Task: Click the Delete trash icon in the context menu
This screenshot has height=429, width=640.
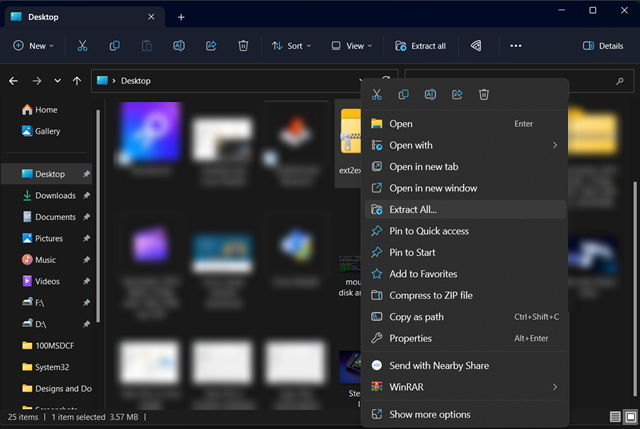Action: (484, 95)
